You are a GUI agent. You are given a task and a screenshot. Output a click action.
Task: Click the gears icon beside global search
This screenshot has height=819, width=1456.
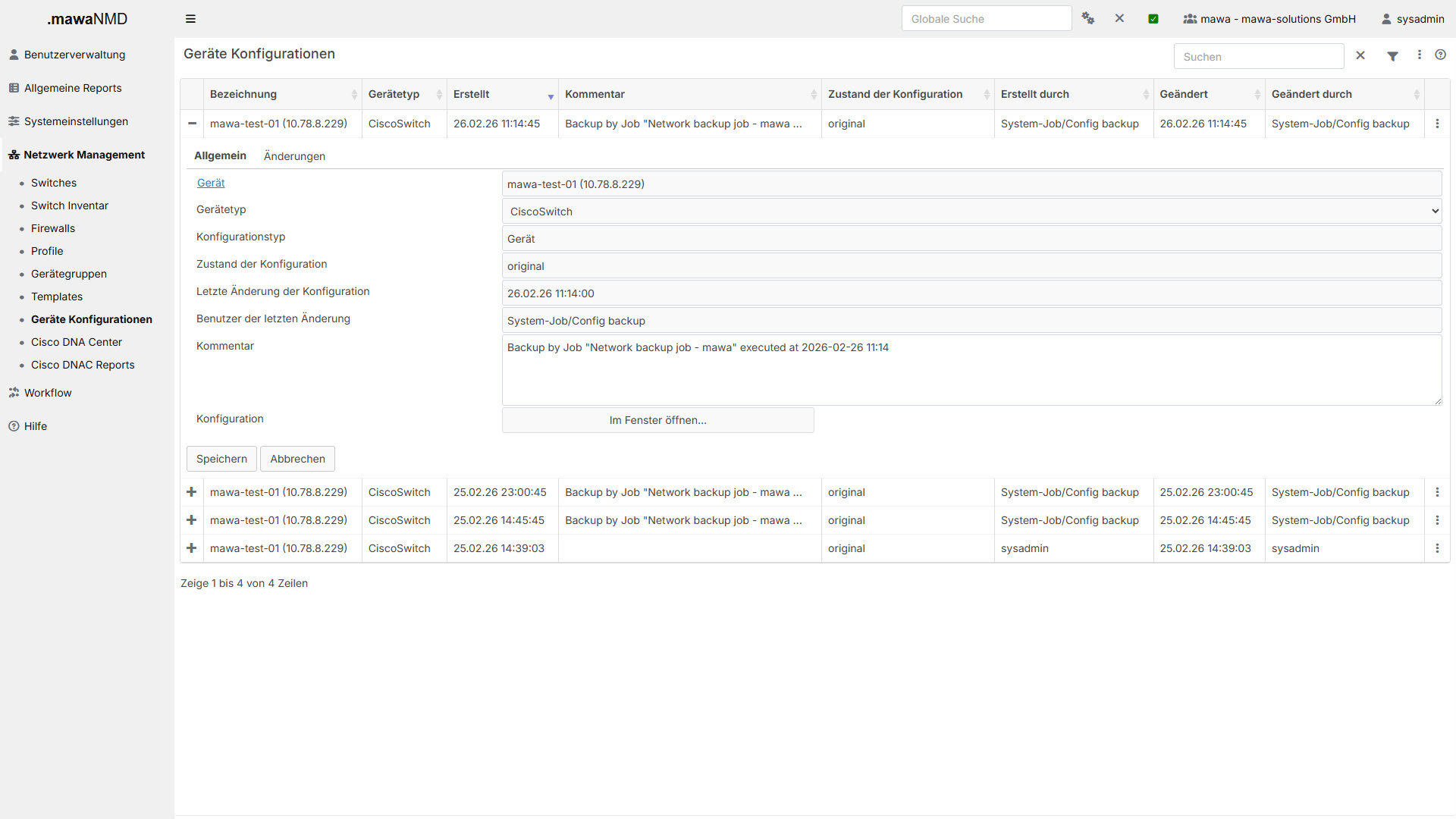1087,18
